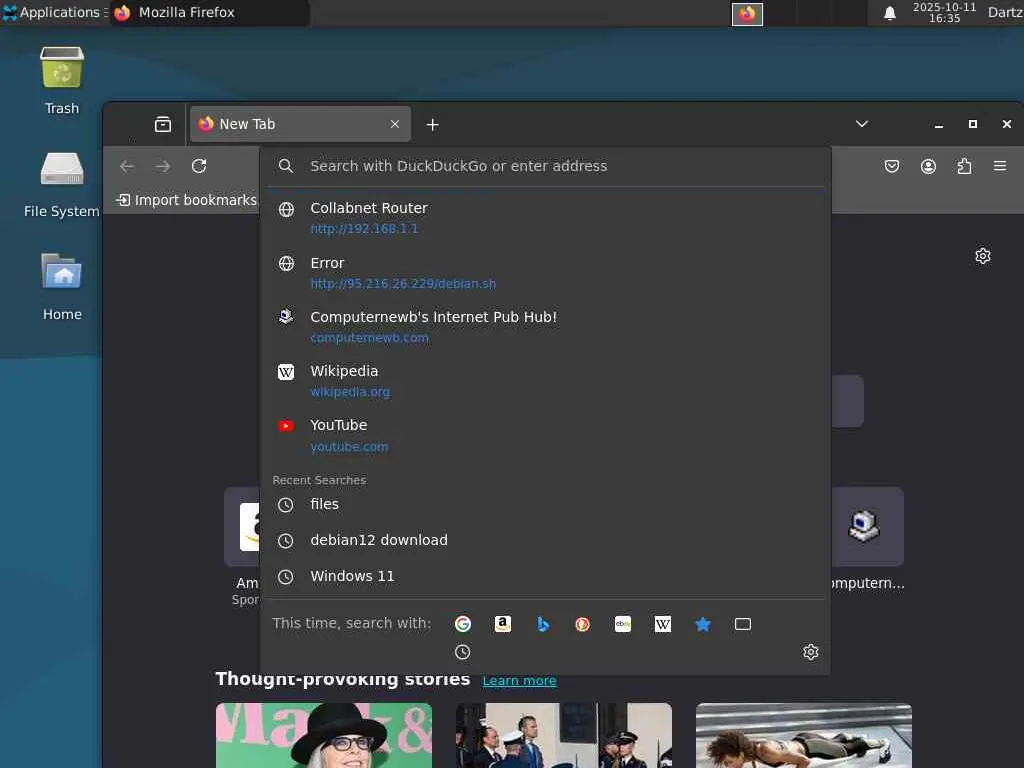The width and height of the screenshot is (1024, 768).
Task: Switch to the New Tab tab
Action: pos(300,124)
